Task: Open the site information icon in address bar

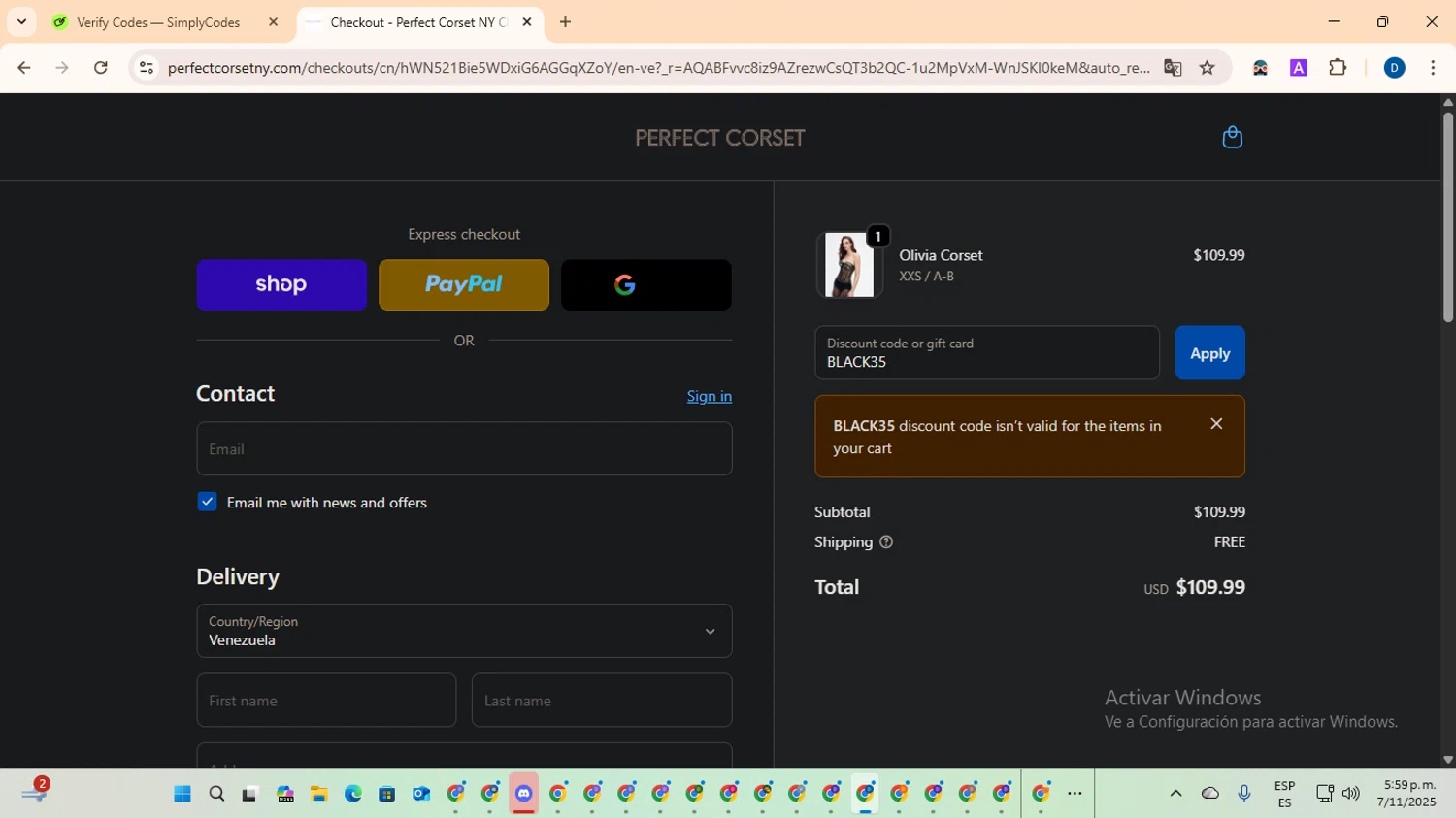Action: 147,68
